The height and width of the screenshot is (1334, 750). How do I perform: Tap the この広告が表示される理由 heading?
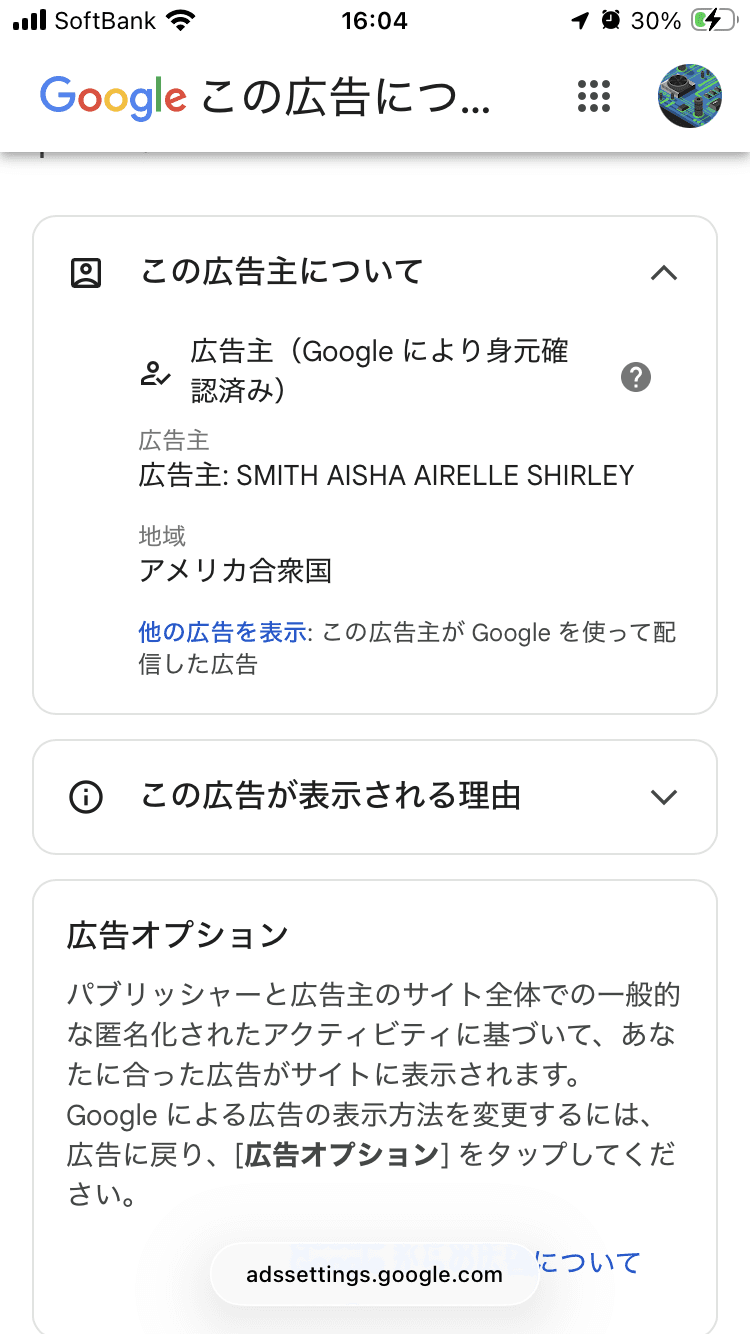point(330,797)
